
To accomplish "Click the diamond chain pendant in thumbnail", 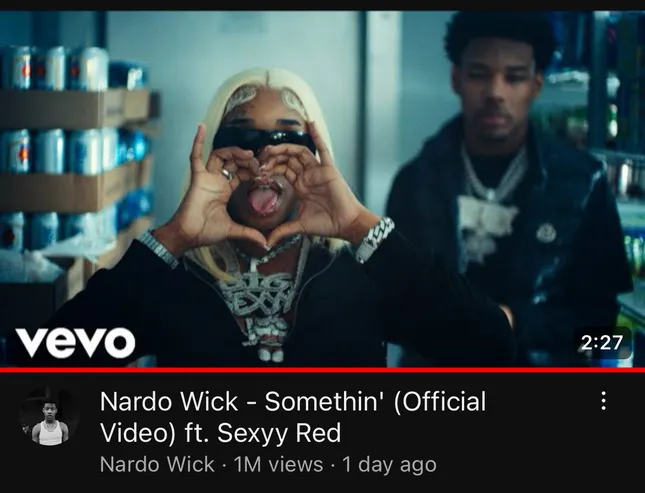I will click(263, 305).
